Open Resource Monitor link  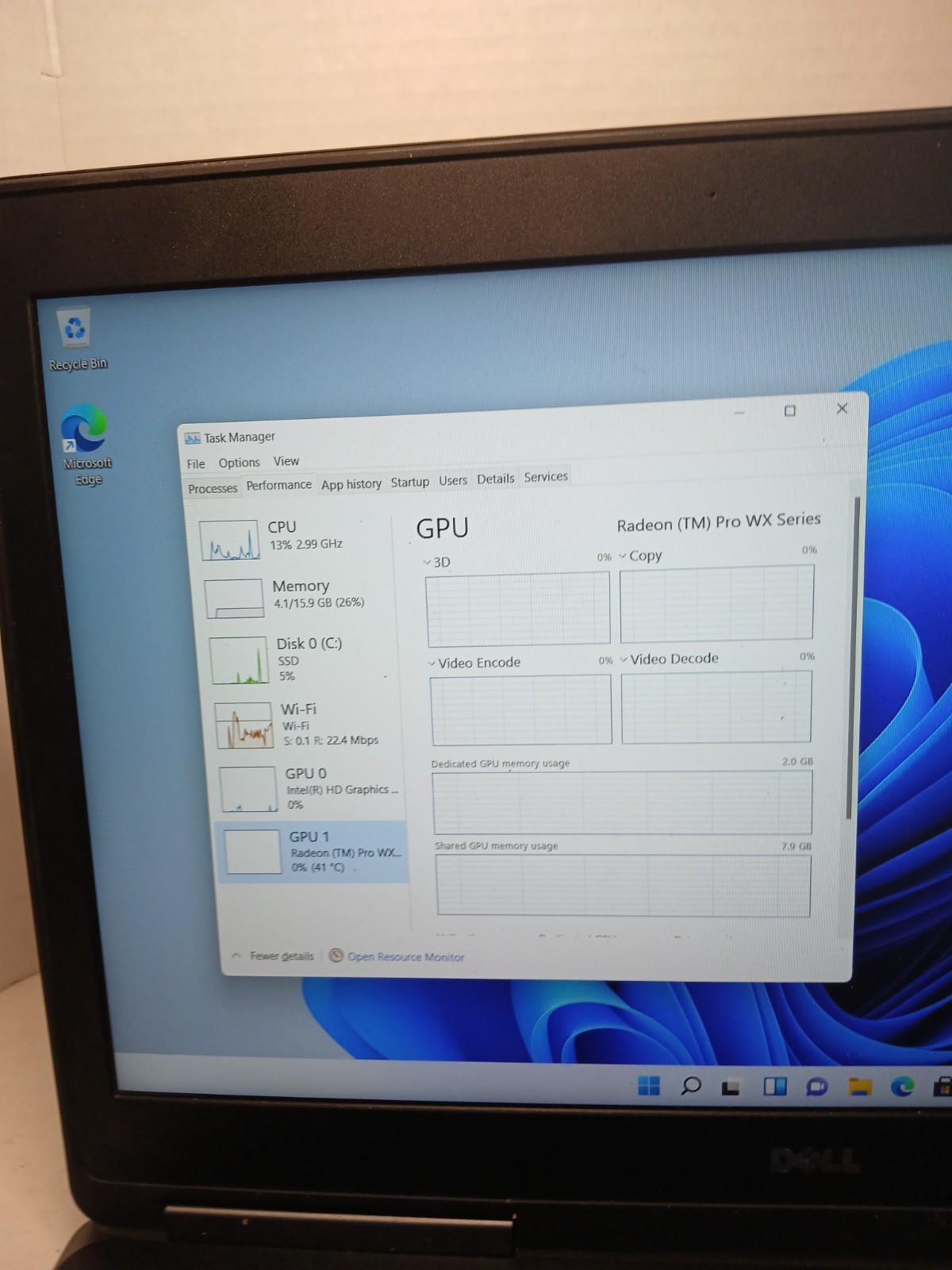[x=405, y=956]
